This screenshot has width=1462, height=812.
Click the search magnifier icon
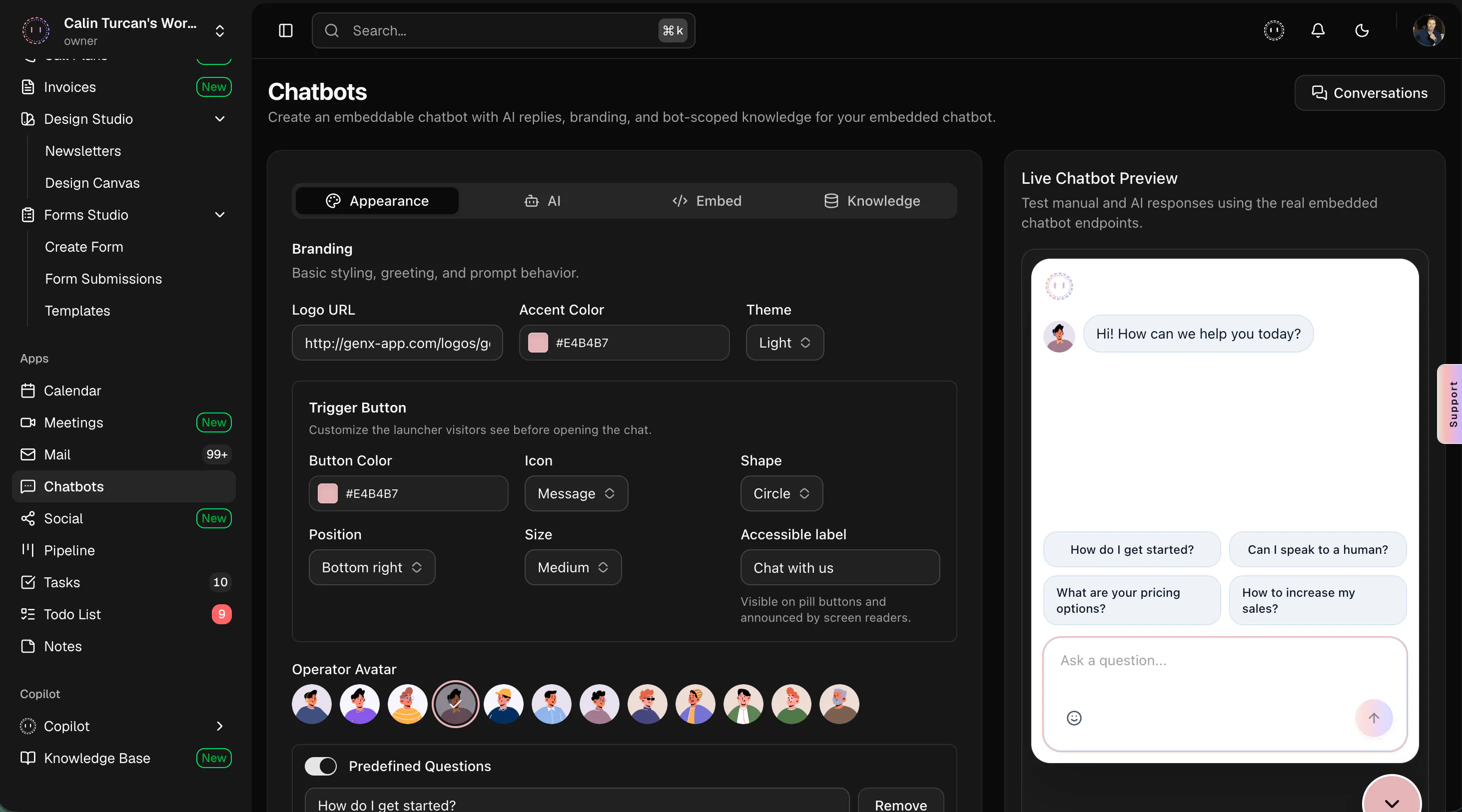(x=332, y=30)
